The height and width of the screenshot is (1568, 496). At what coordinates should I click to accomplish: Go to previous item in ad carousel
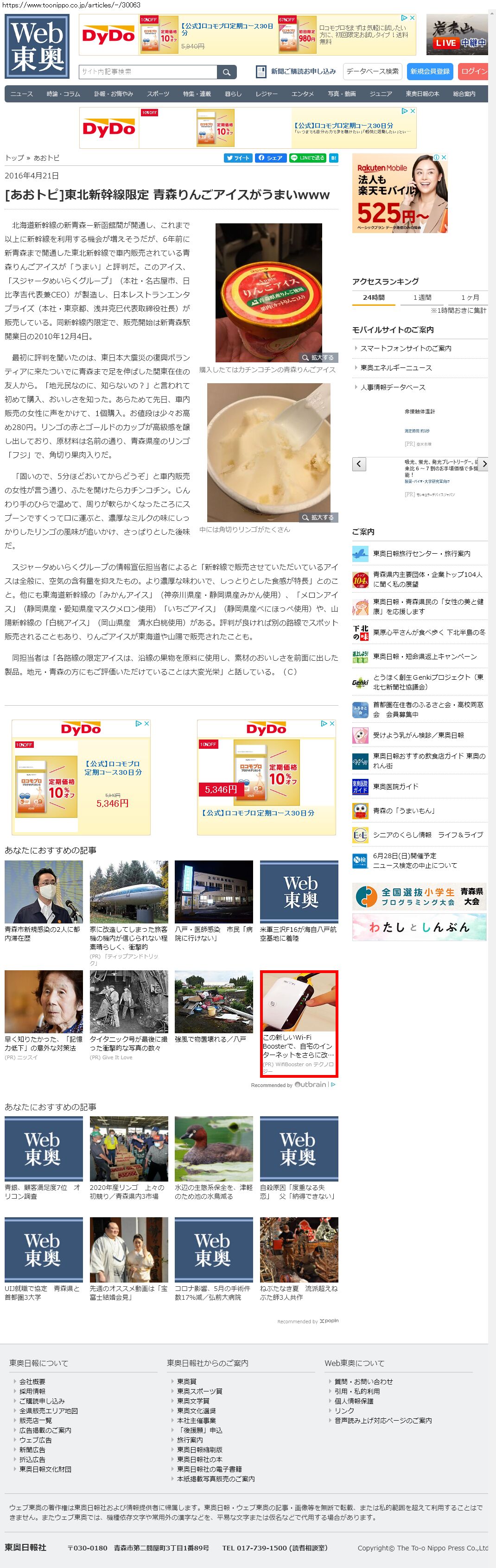click(359, 464)
